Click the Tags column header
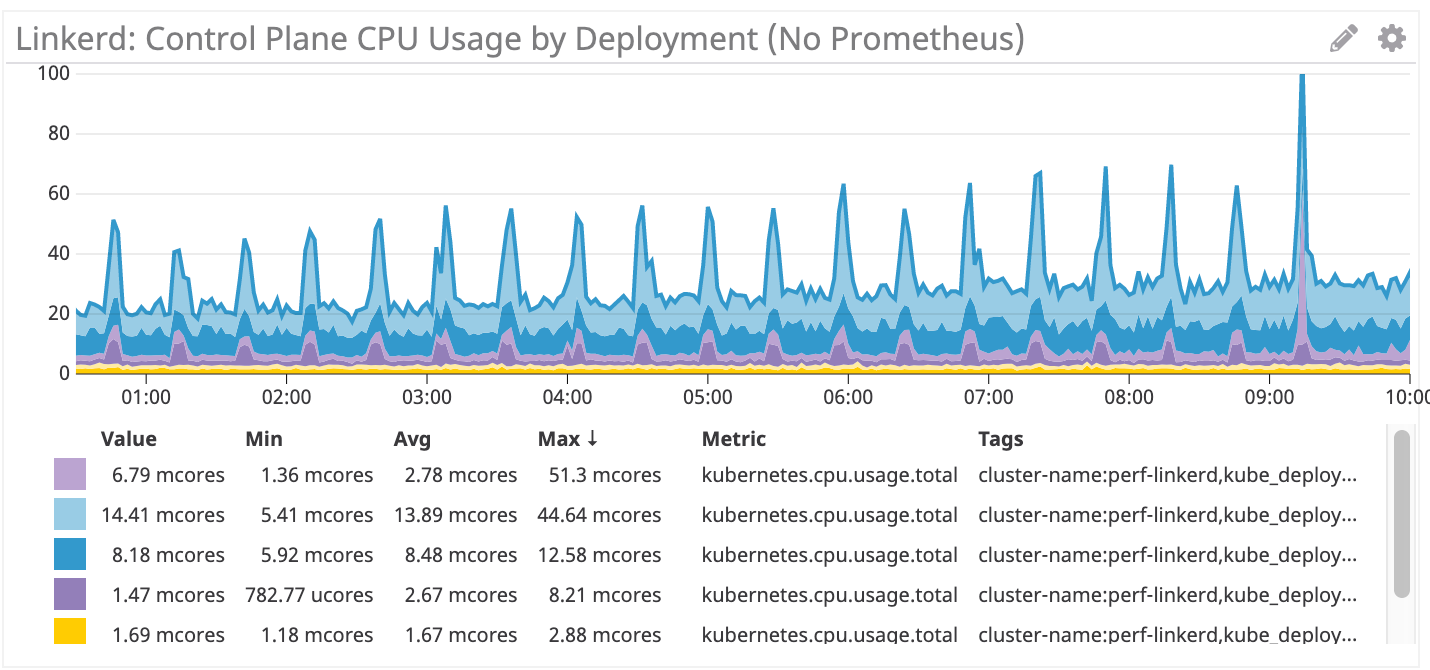1430x670 pixels. [1001, 440]
